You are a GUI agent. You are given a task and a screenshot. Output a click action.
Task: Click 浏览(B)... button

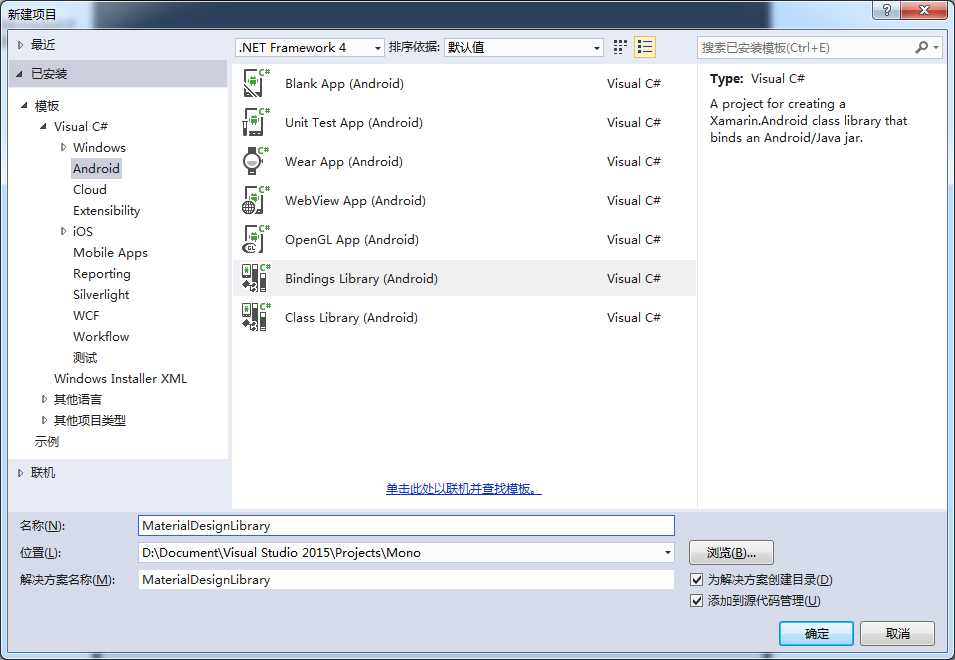click(x=731, y=553)
